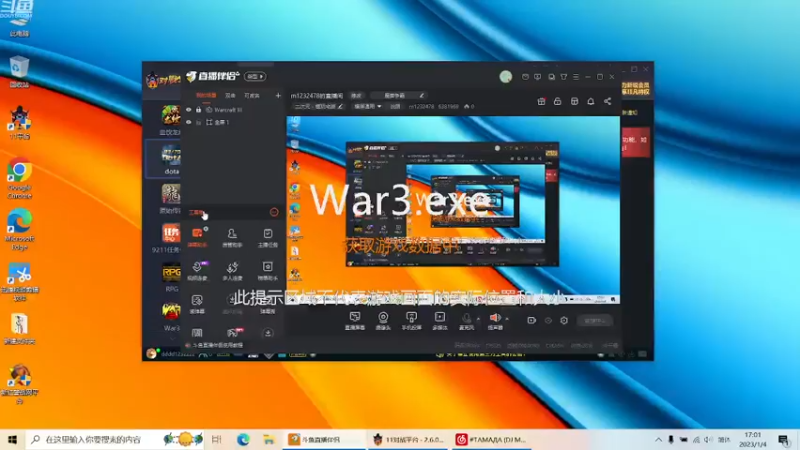Open the multi-person link-mic tool
Image resolution: width=800 pixels, height=450 pixels.
tap(232, 270)
